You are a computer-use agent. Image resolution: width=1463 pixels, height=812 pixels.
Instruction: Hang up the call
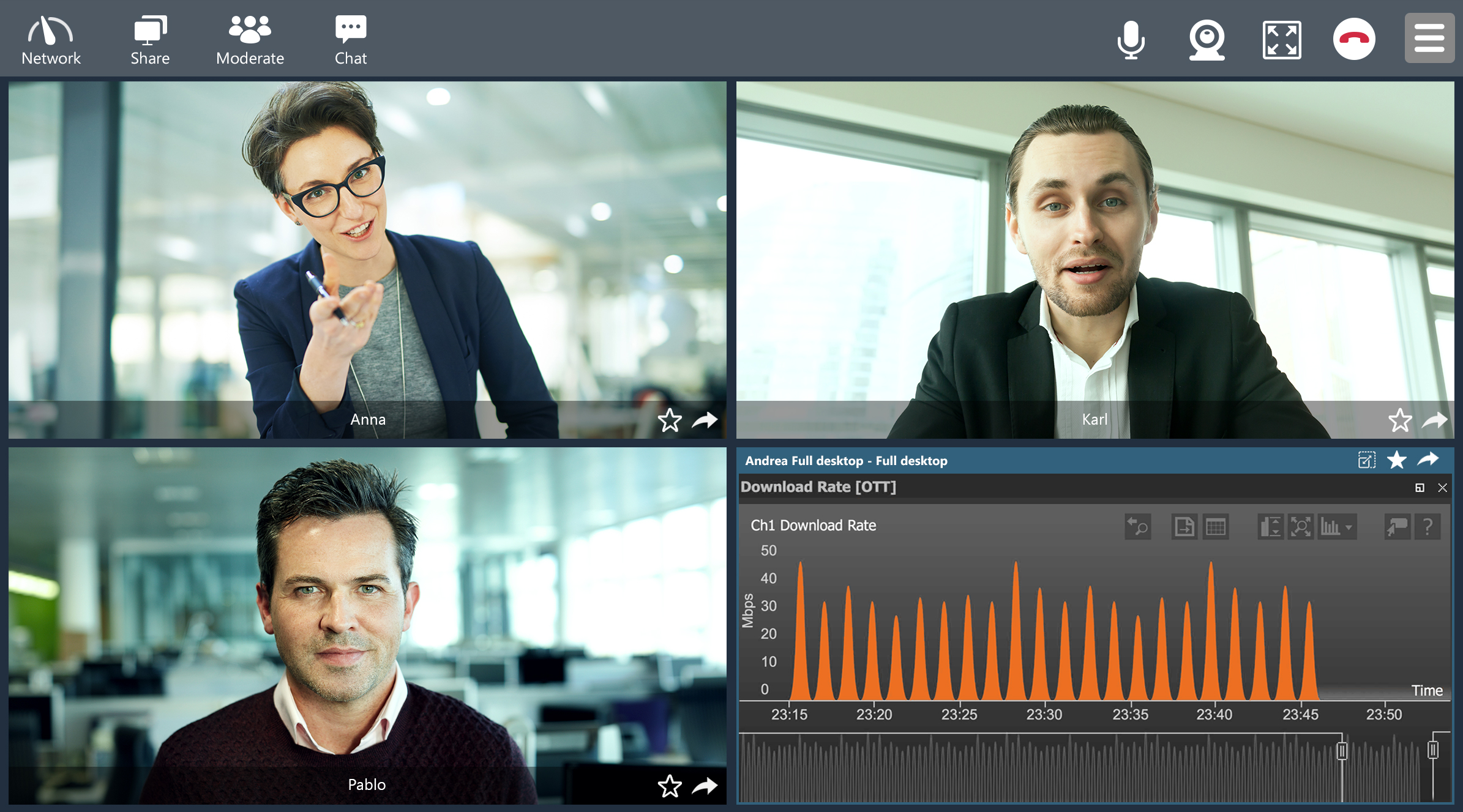[x=1354, y=39]
